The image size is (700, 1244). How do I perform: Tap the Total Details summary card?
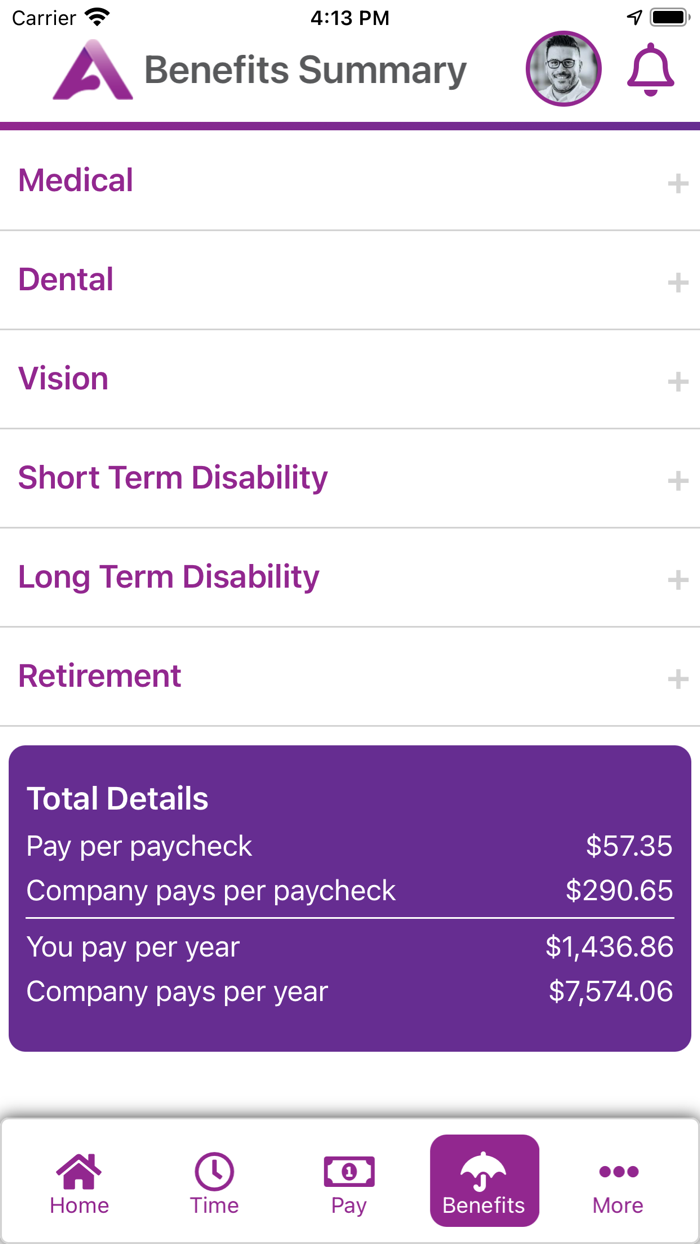(350, 898)
